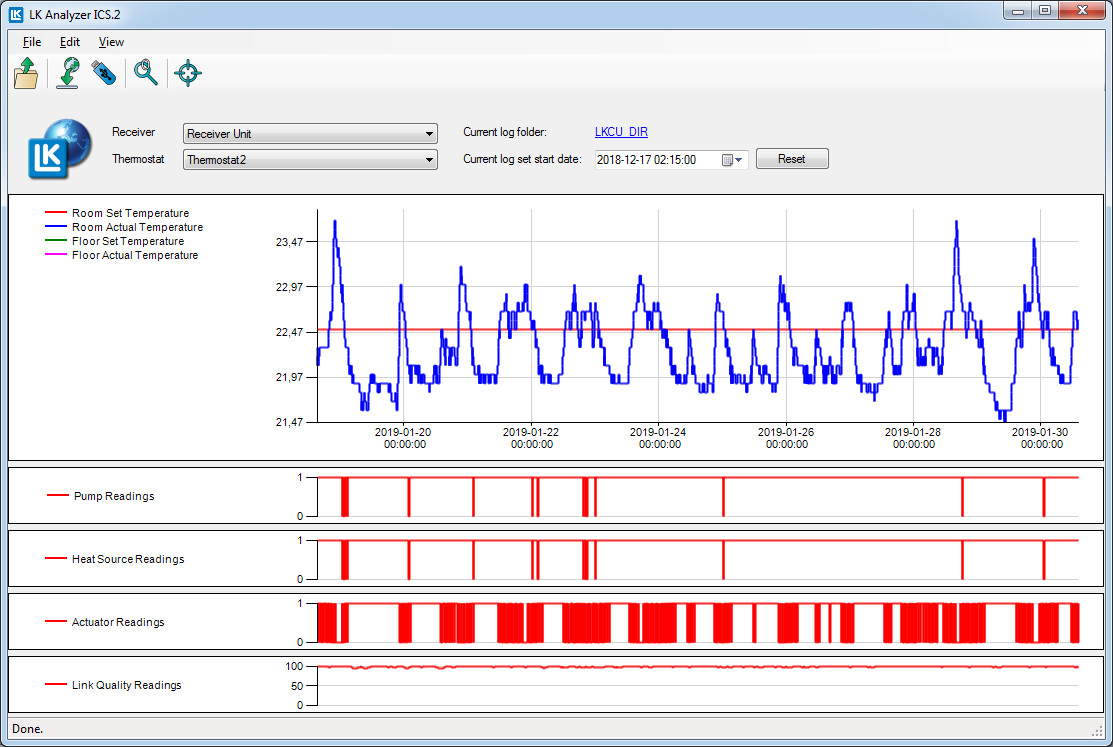Screen dimensions: 1113x747
Task: Click the Room Set Temperature legend entry
Action: click(130, 213)
